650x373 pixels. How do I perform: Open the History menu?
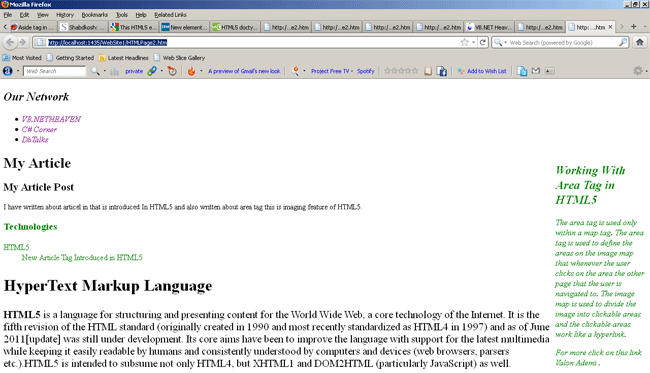click(x=65, y=15)
